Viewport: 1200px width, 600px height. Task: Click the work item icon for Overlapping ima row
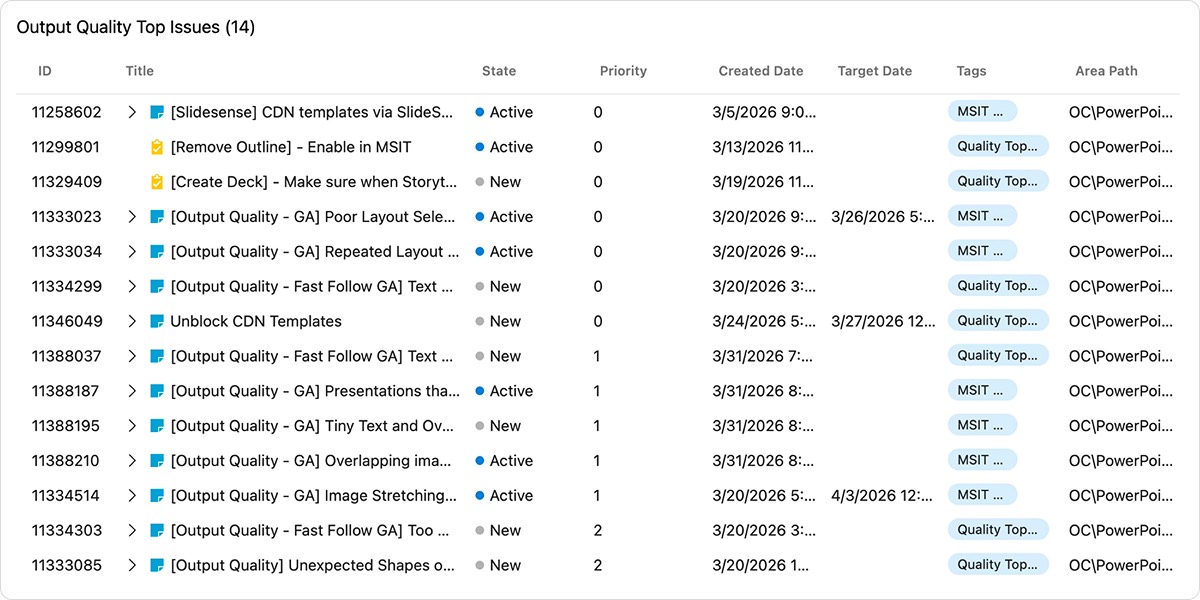click(x=156, y=461)
